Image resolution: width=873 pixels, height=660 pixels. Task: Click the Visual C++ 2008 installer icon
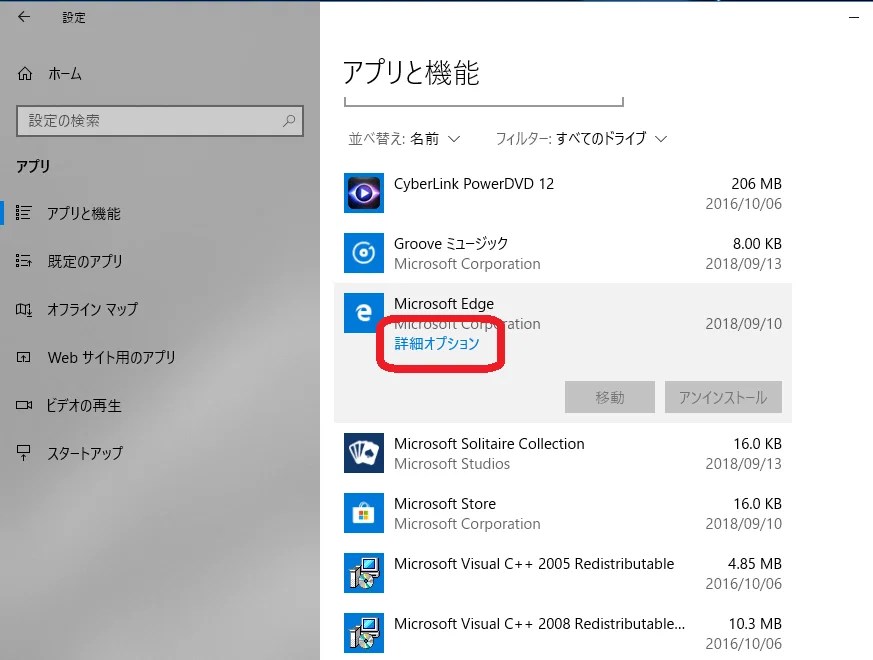pyautogui.click(x=364, y=633)
